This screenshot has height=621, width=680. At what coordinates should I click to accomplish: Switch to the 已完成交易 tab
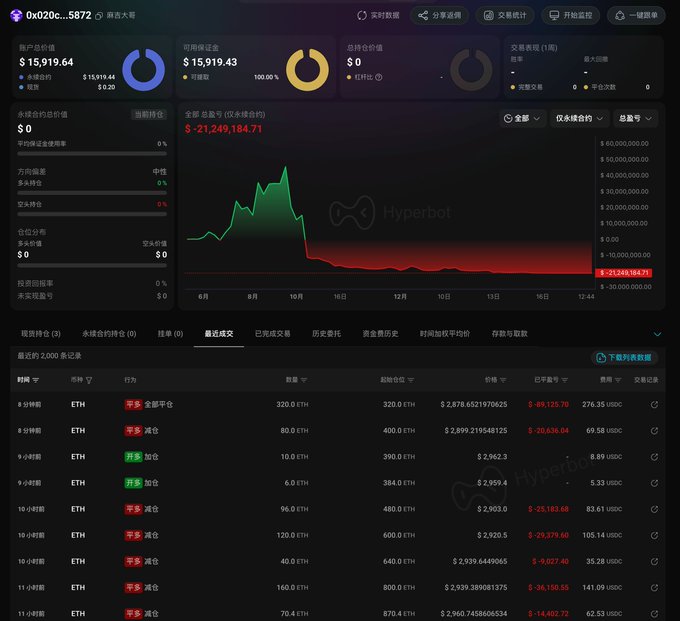[272, 333]
